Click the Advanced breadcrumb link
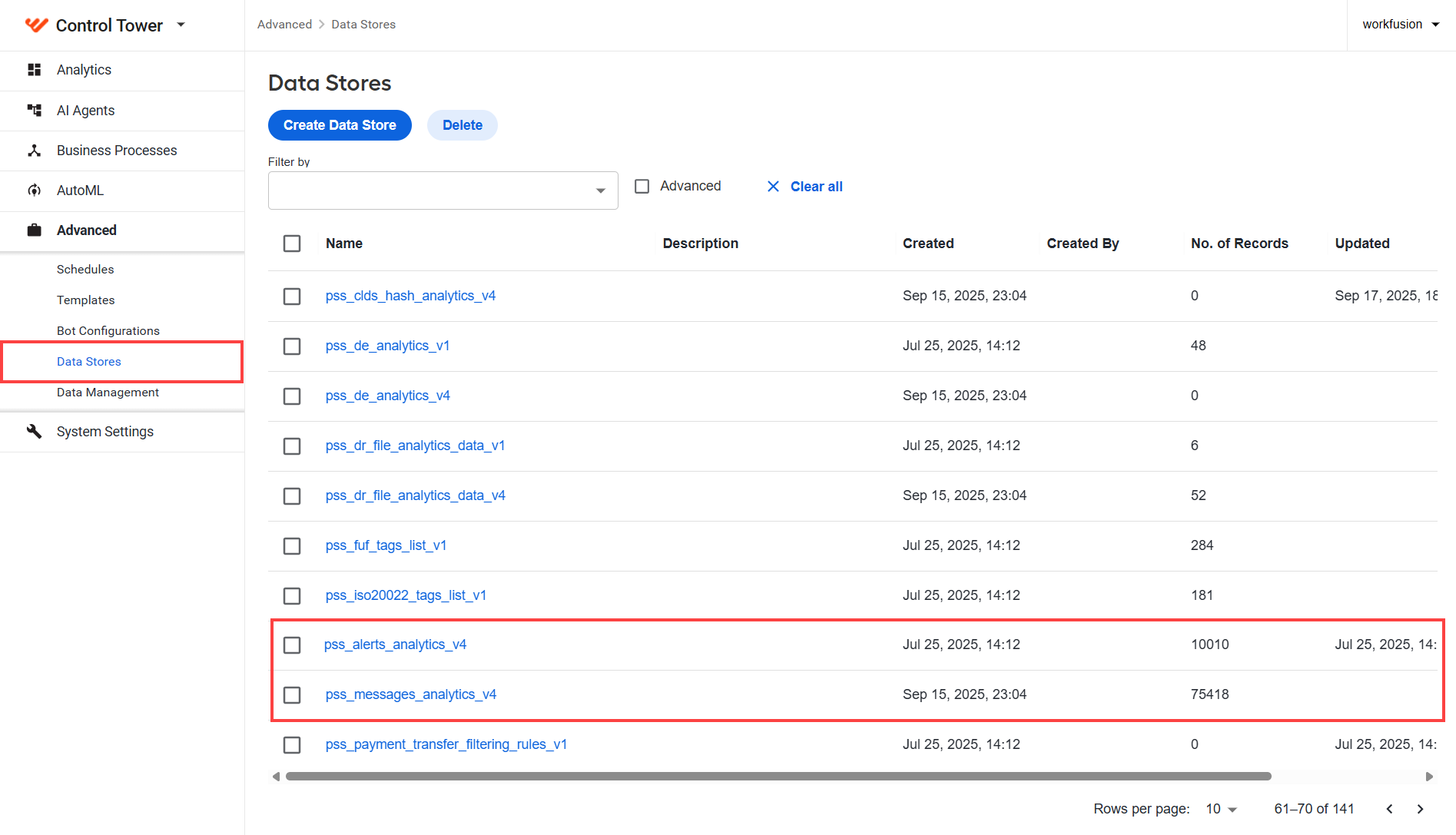Screen dimensions: 1456x835 click(x=285, y=25)
